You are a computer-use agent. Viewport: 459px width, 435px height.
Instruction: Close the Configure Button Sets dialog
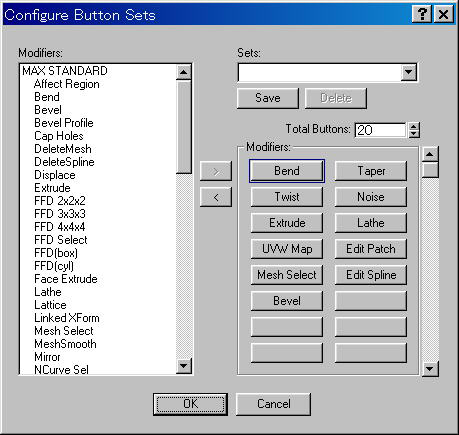(x=443, y=14)
